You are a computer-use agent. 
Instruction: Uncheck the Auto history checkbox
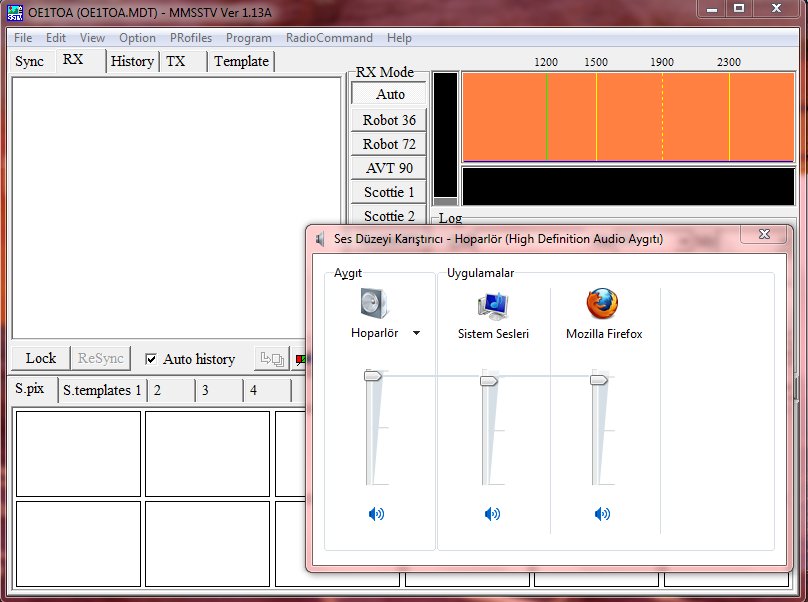point(151,359)
